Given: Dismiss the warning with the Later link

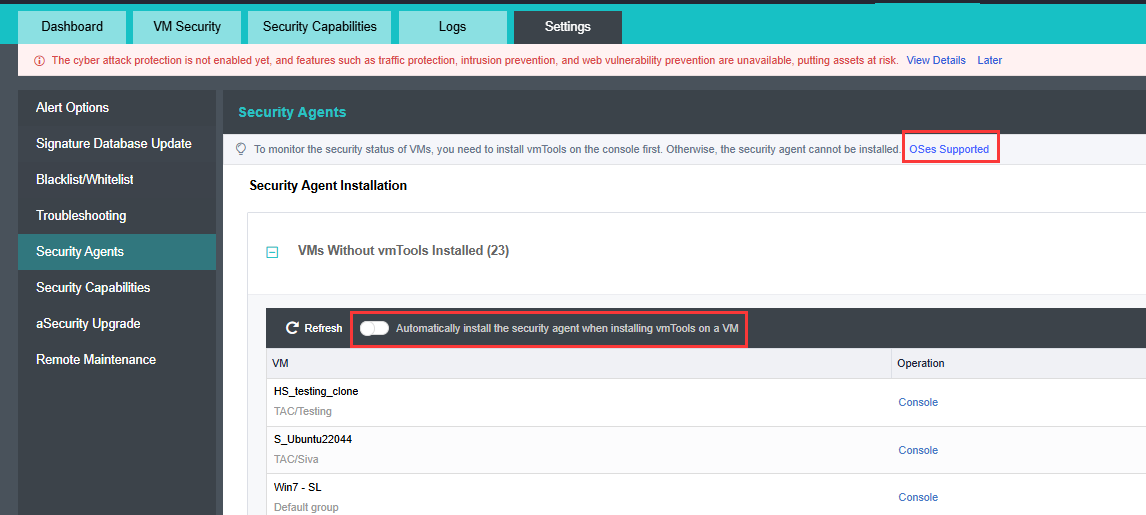Looking at the screenshot, I should (x=990, y=60).
